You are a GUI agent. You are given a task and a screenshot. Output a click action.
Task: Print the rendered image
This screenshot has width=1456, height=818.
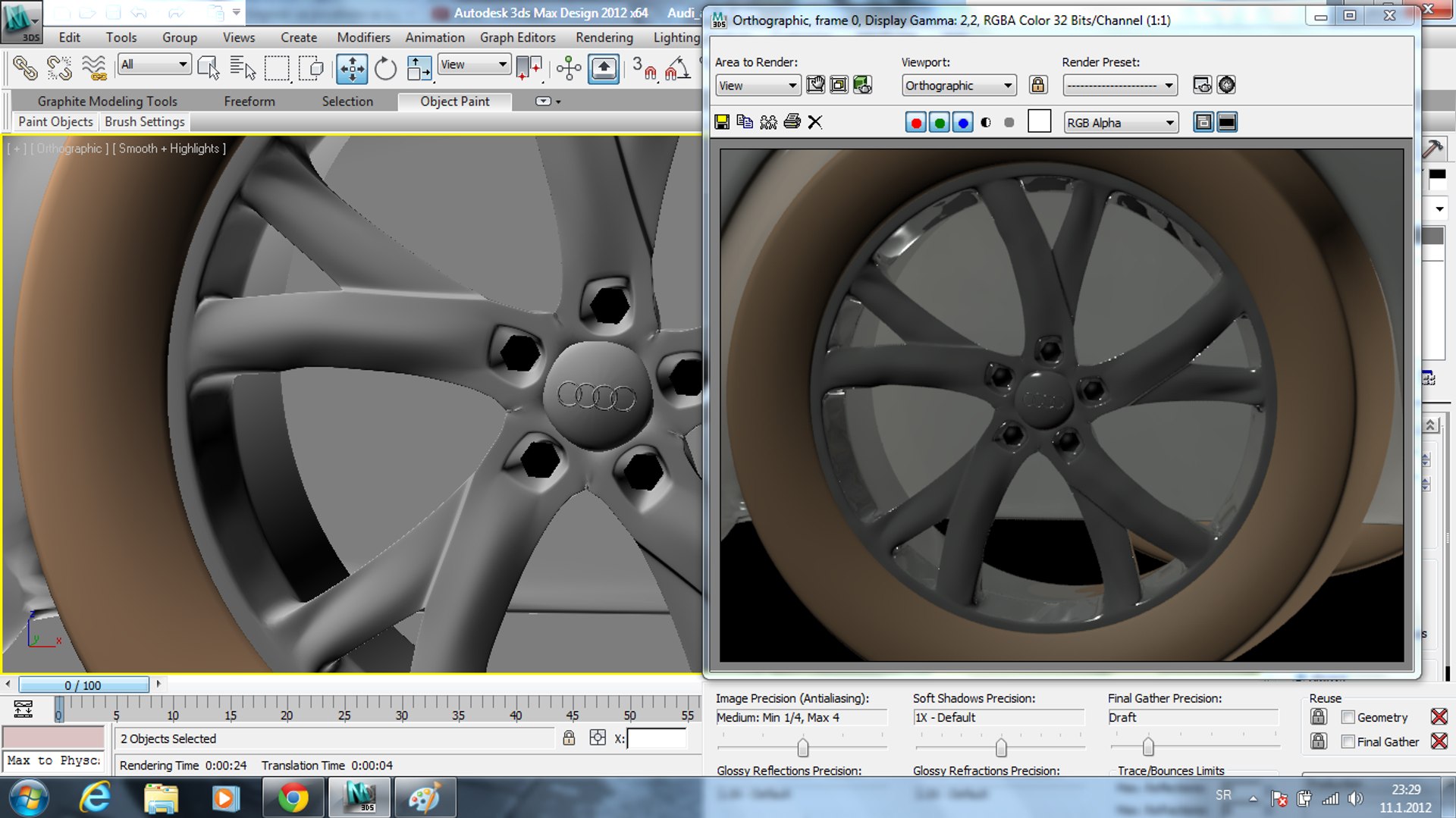point(792,122)
